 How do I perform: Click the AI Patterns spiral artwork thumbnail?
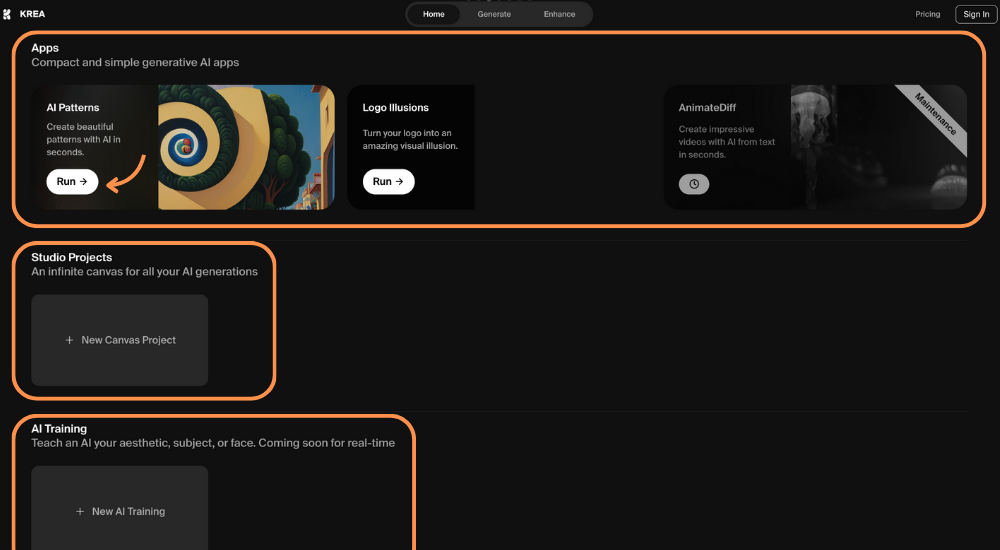(246, 147)
